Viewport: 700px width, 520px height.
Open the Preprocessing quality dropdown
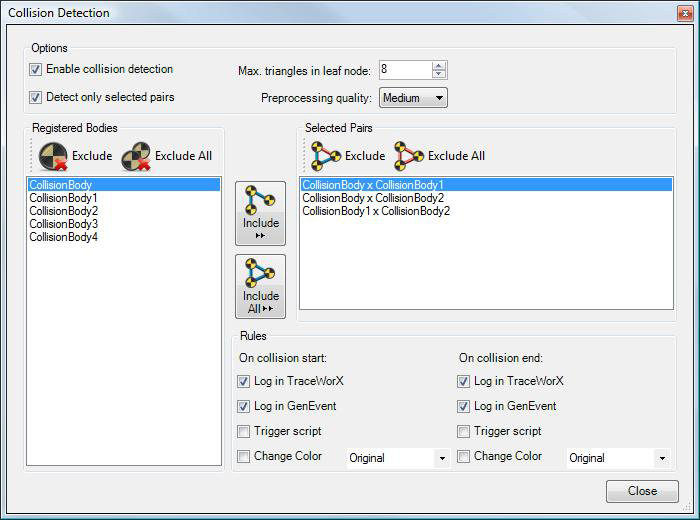click(412, 98)
